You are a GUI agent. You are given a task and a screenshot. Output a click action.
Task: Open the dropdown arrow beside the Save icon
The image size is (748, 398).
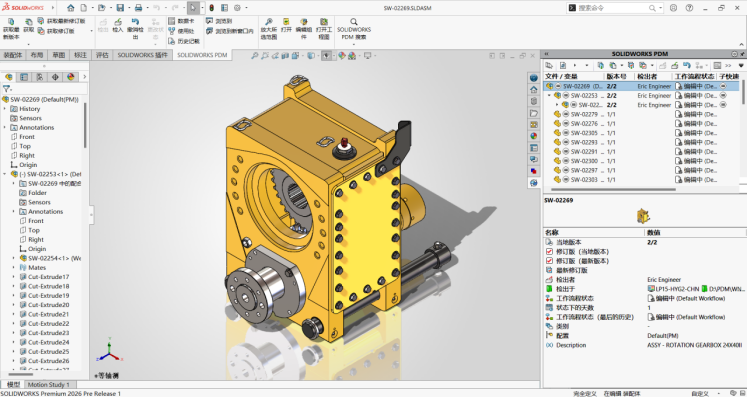point(129,8)
